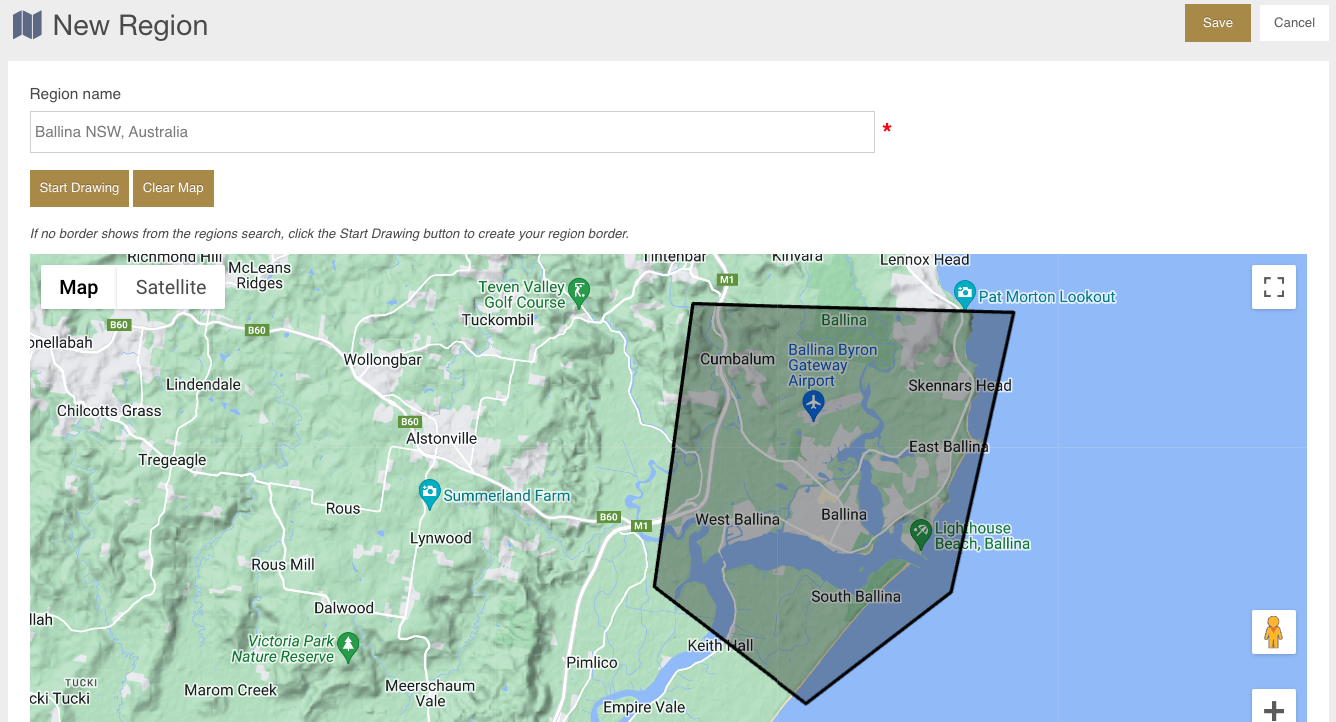Click the Summerland Farm camera marker

(429, 494)
